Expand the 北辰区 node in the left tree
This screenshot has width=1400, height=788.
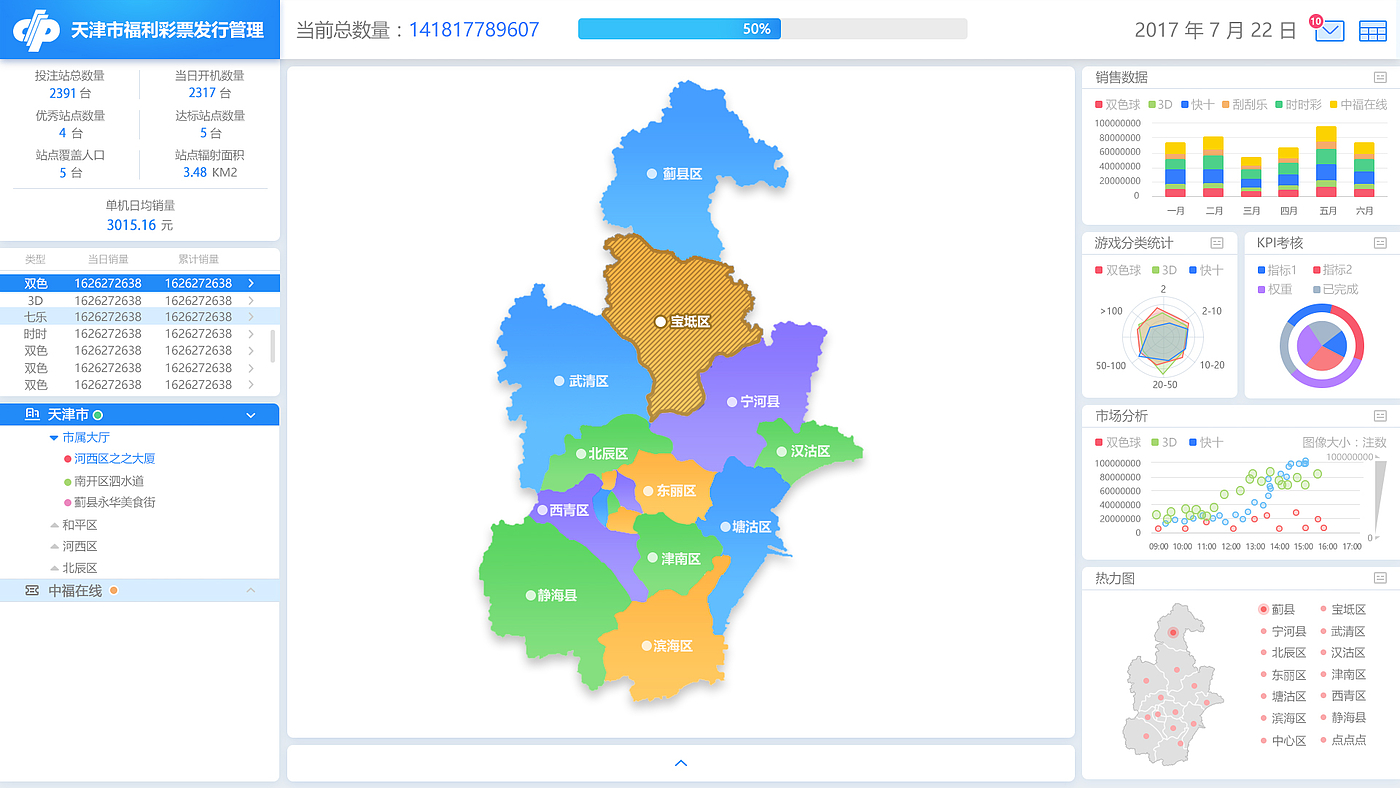tap(55, 568)
